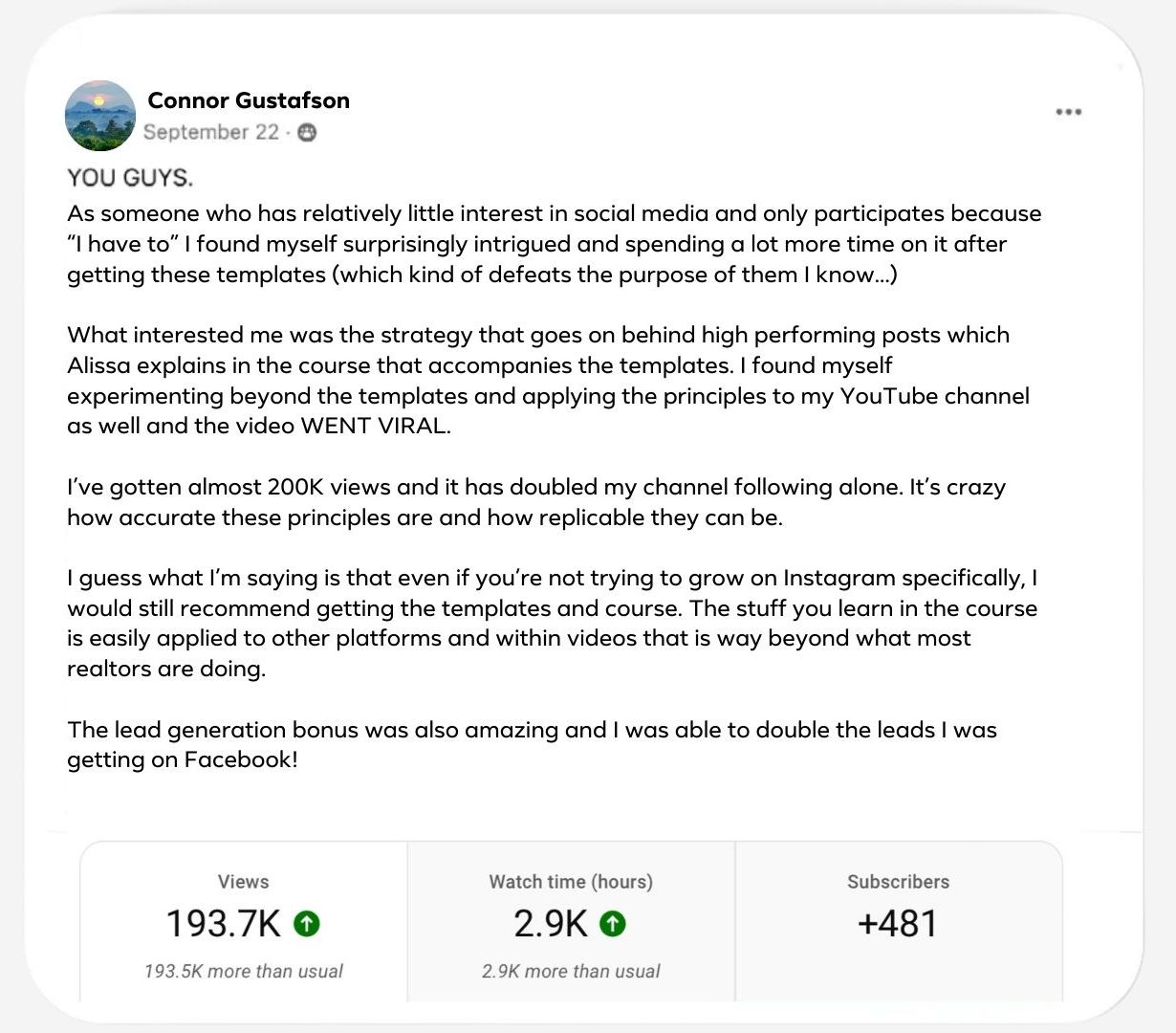Click the lead generation bonus sentence
This screenshot has height=1033, width=1176.
[532, 730]
